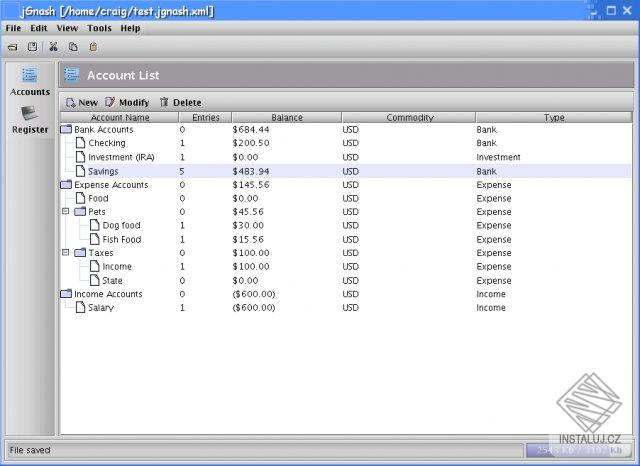Click the $145.56 balance cell
Screen dimensions: 640x466
(x=251, y=185)
